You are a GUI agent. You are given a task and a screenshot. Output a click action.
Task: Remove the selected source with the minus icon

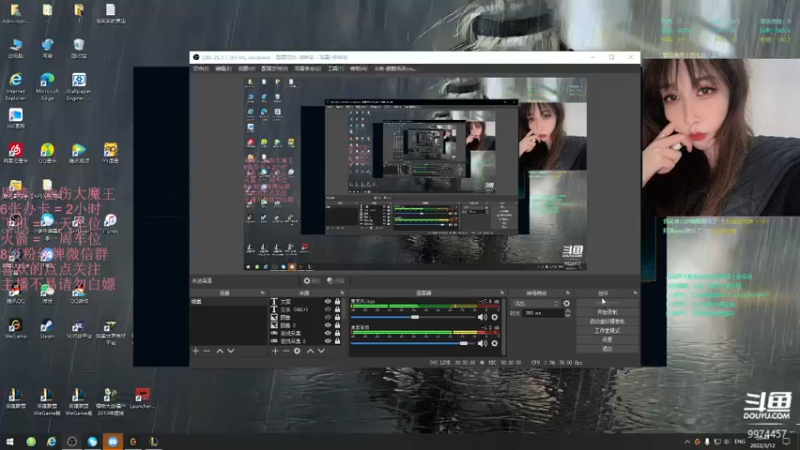pyautogui.click(x=286, y=351)
